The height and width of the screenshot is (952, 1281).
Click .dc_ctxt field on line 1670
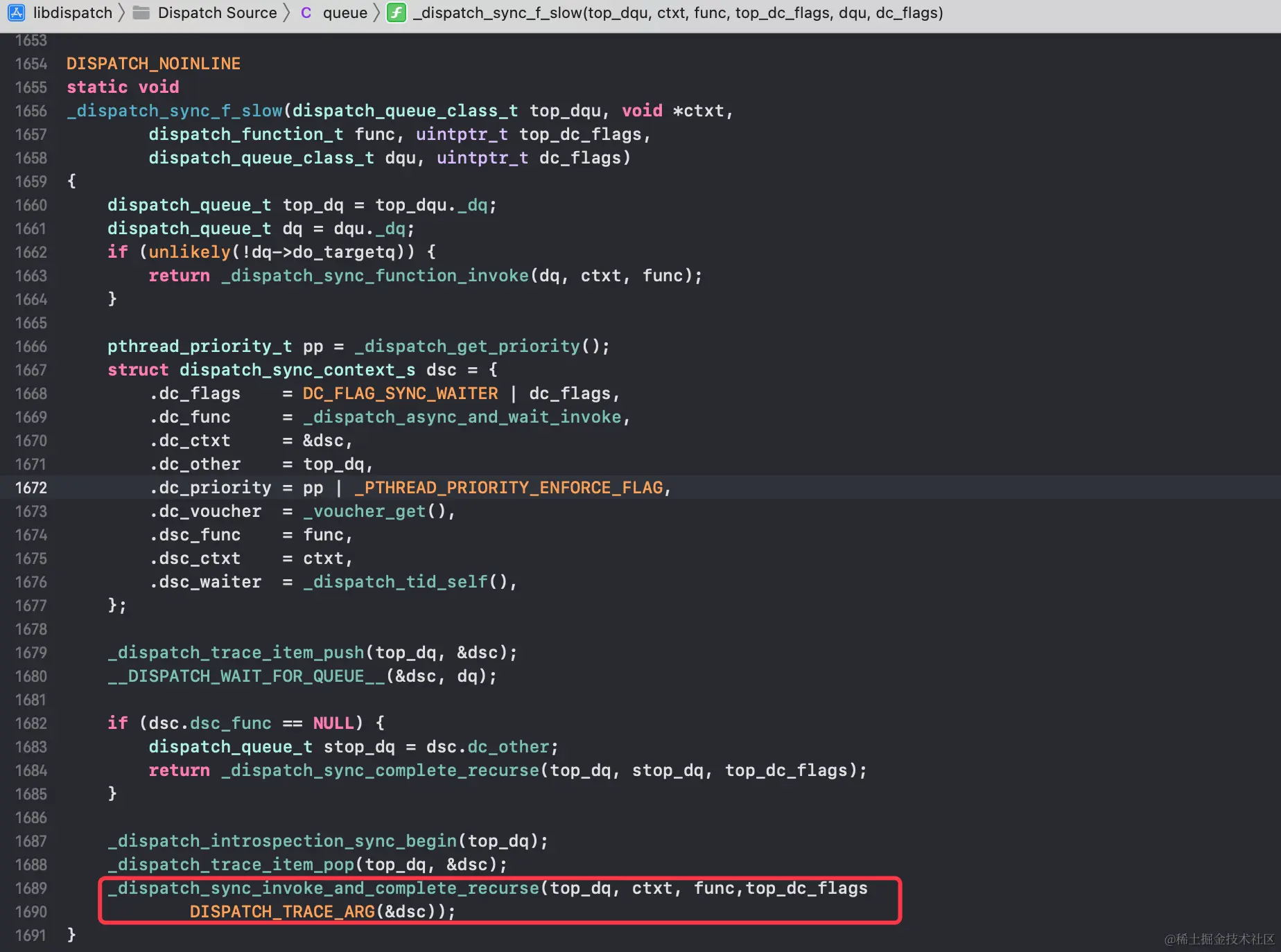pyautogui.click(x=189, y=441)
